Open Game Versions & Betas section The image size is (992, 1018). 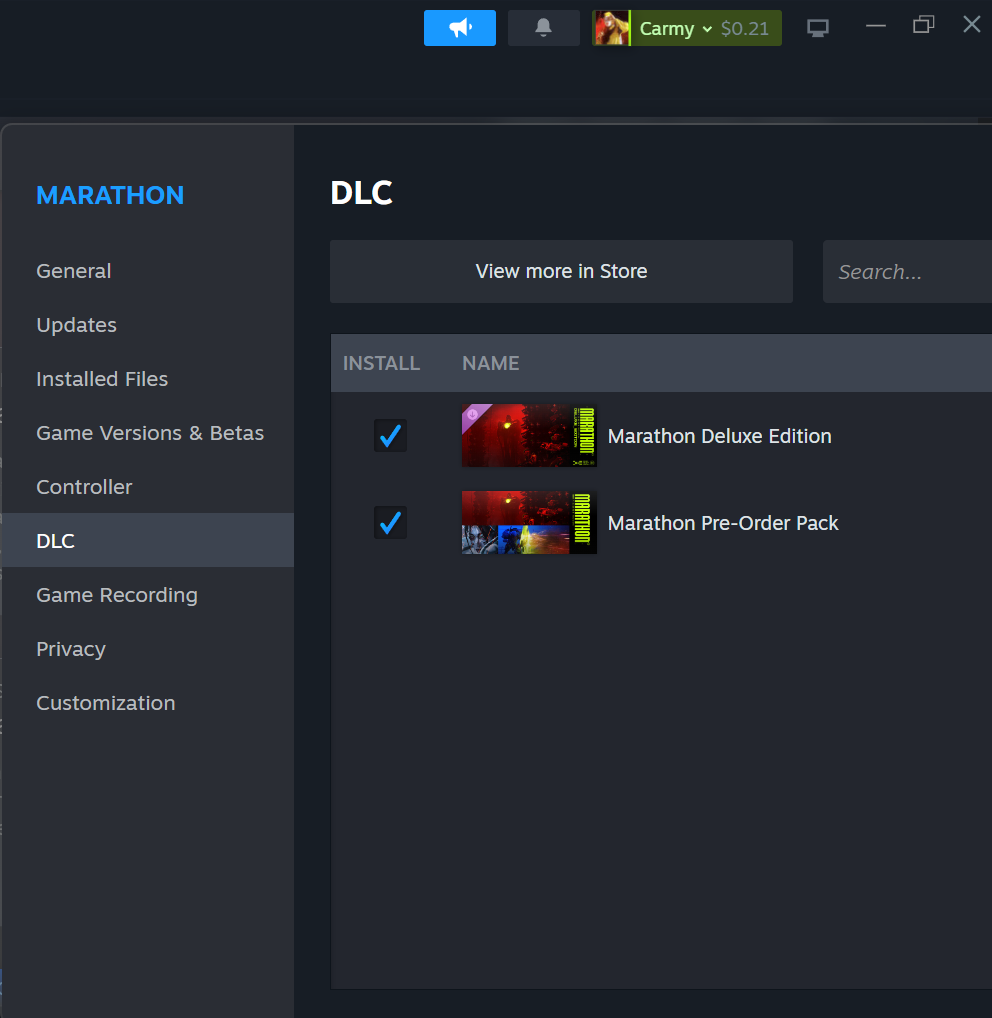[150, 433]
